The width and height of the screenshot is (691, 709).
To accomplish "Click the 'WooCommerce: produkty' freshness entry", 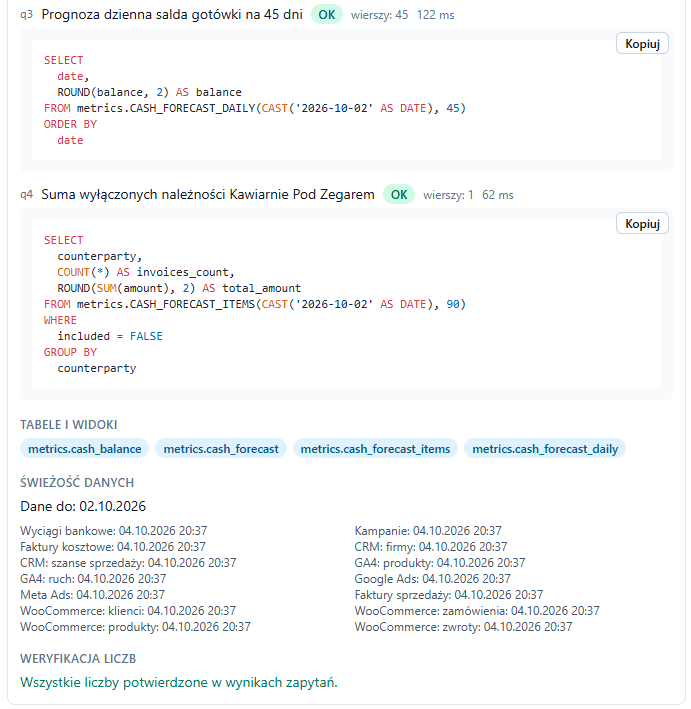I will click(135, 627).
